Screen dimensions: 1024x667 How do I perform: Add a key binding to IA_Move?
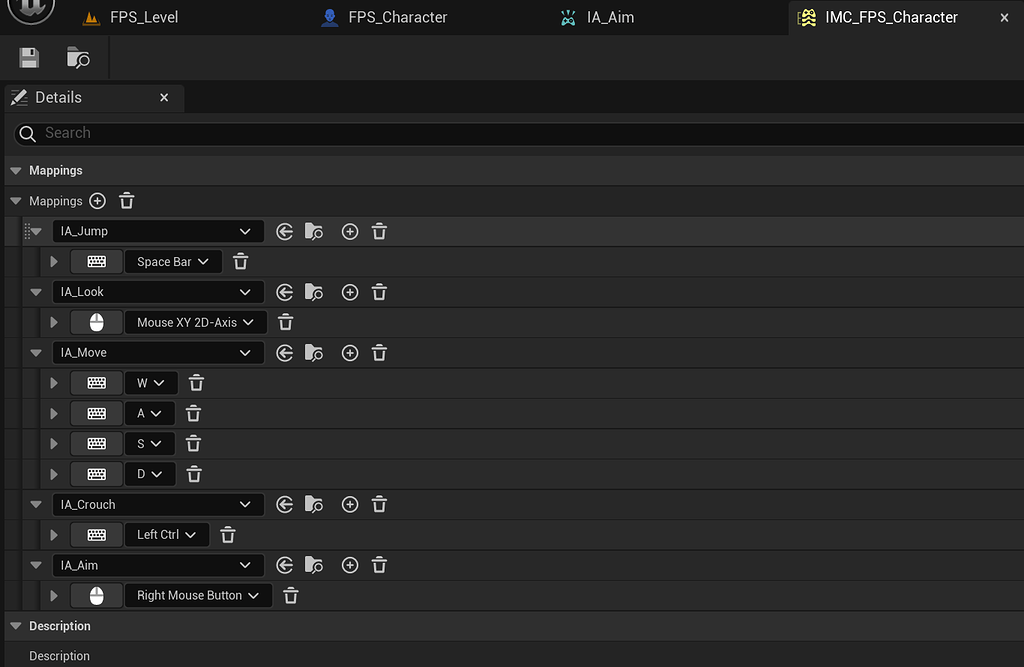pyautogui.click(x=350, y=353)
